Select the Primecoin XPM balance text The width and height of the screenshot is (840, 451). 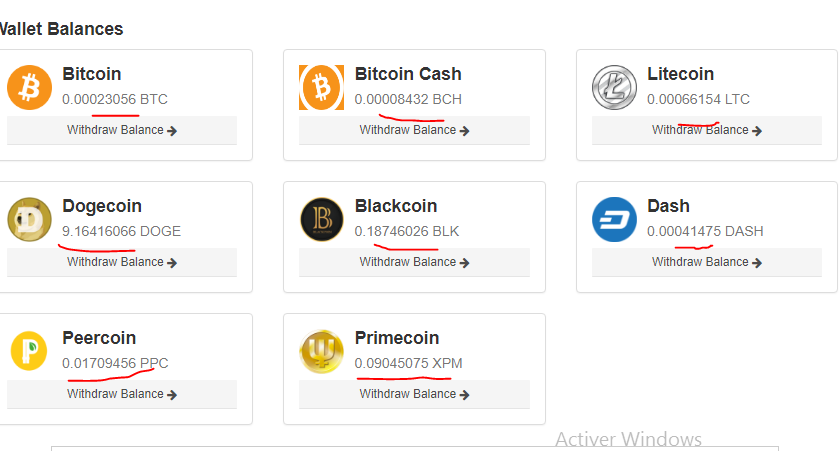pos(408,363)
